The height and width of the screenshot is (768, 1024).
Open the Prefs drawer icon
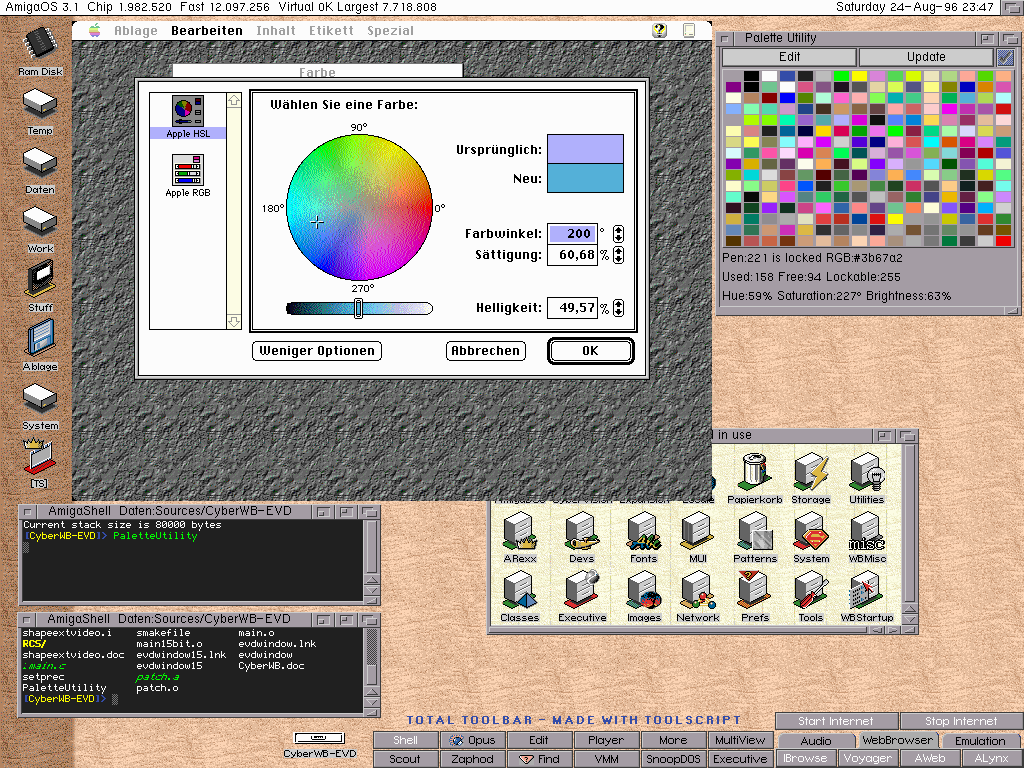(x=754, y=591)
